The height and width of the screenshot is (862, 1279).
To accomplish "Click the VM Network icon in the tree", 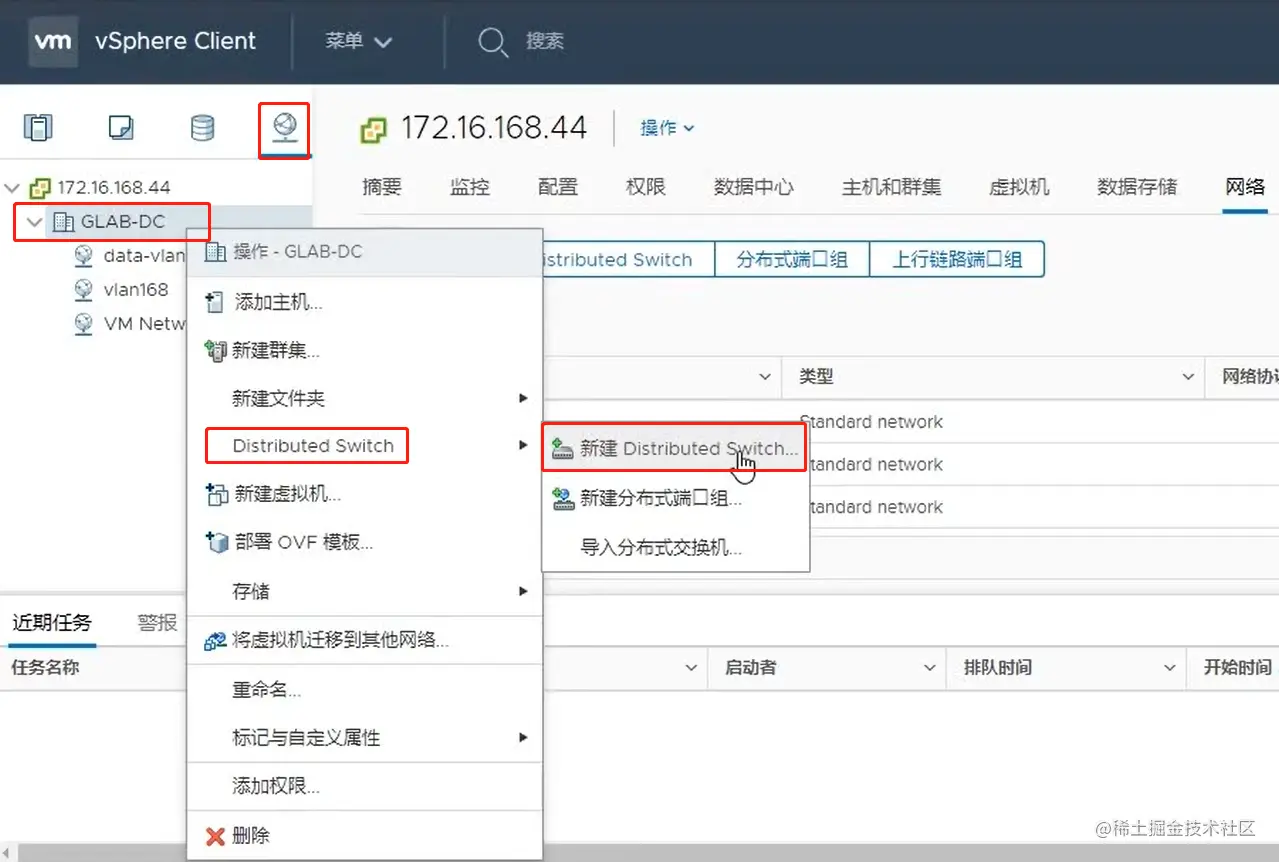I will [84, 324].
